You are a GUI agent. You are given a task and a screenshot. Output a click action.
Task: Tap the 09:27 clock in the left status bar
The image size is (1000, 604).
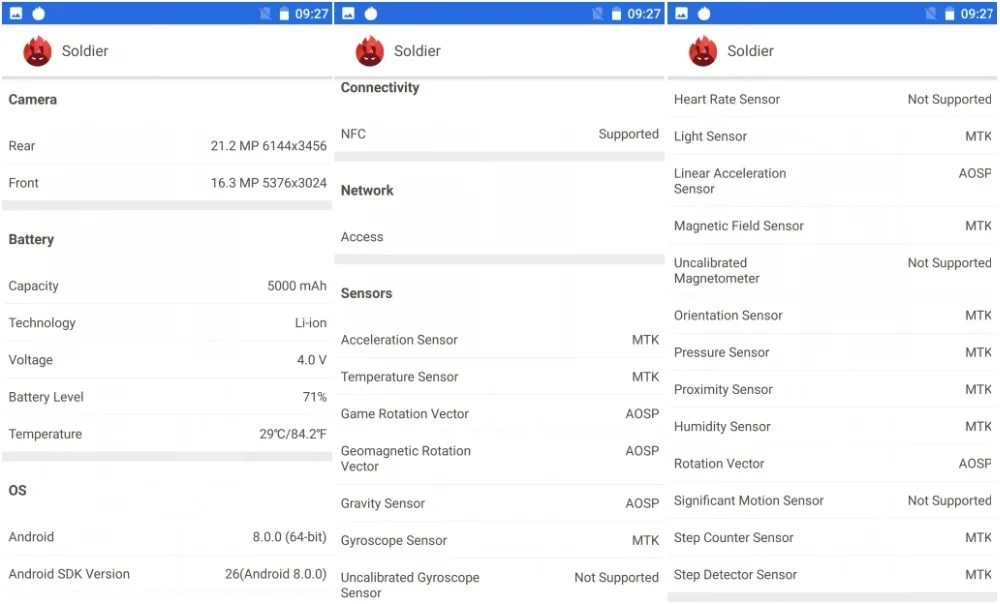311,14
